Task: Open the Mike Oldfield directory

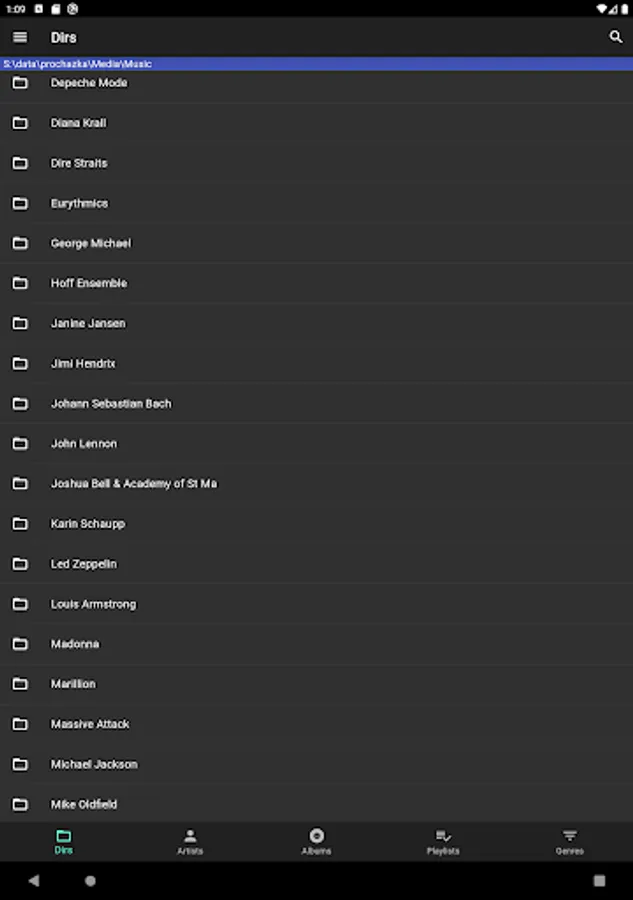Action: tap(316, 804)
